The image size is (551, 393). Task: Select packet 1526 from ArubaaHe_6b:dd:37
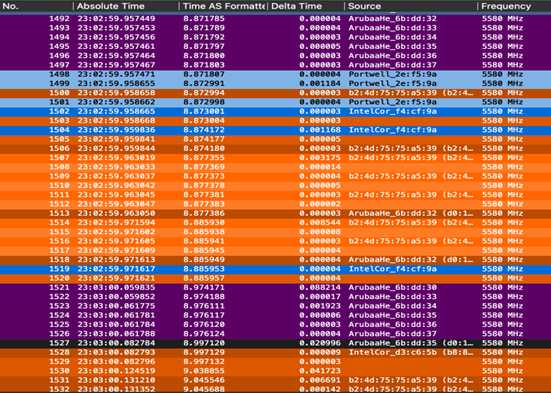pyautogui.click(x=276, y=334)
